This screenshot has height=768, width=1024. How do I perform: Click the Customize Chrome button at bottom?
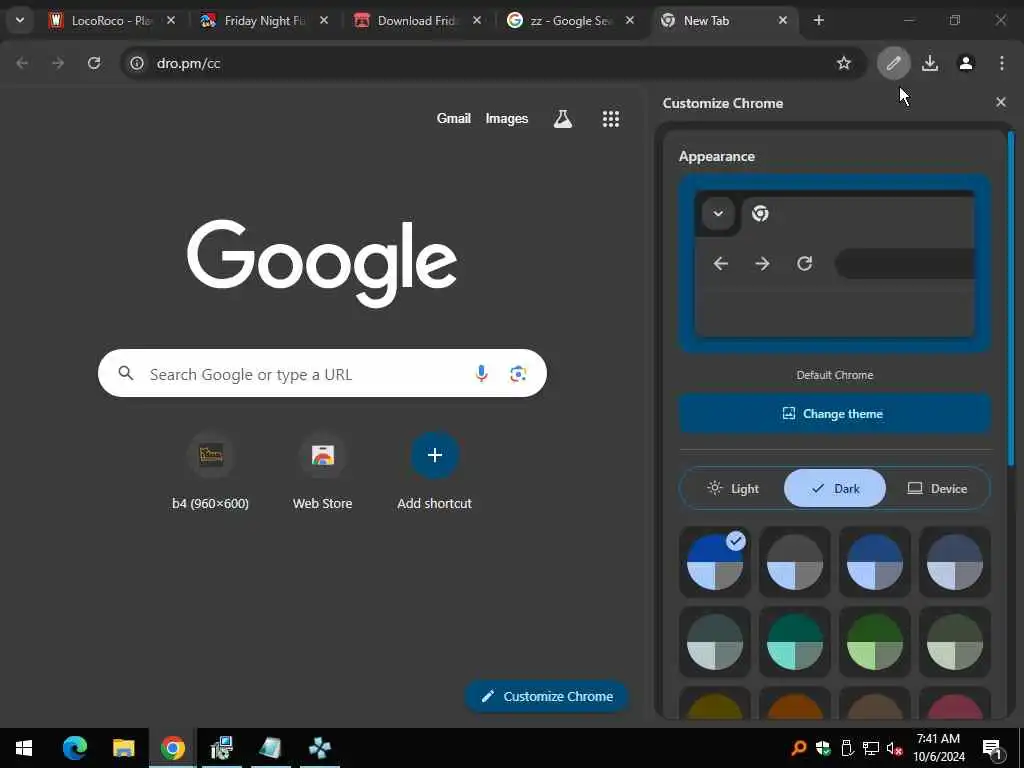(547, 696)
